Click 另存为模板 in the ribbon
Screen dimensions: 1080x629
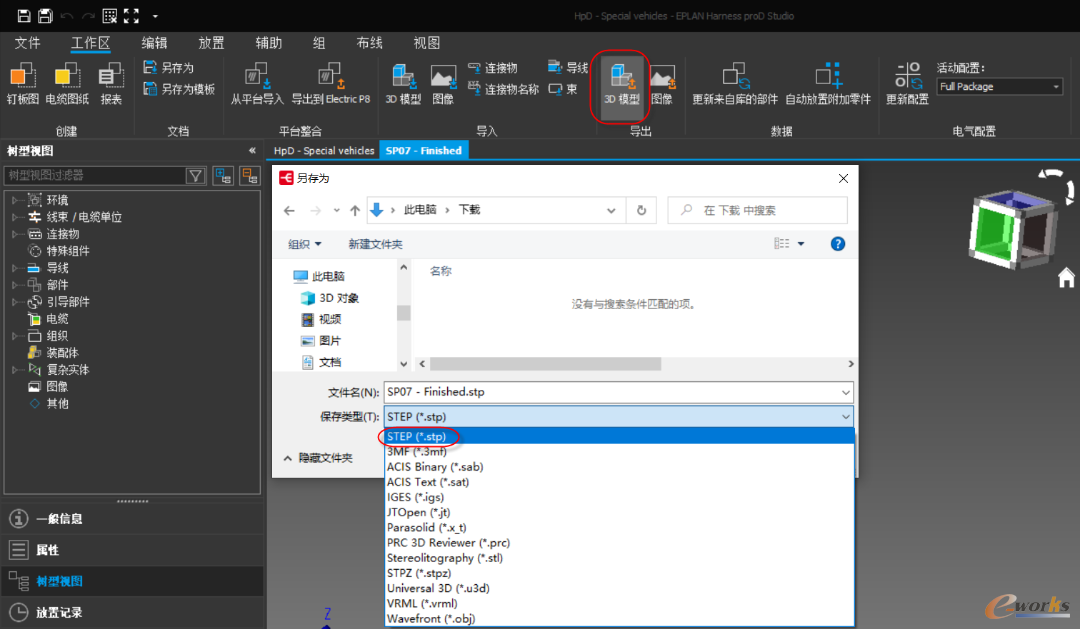coord(179,89)
